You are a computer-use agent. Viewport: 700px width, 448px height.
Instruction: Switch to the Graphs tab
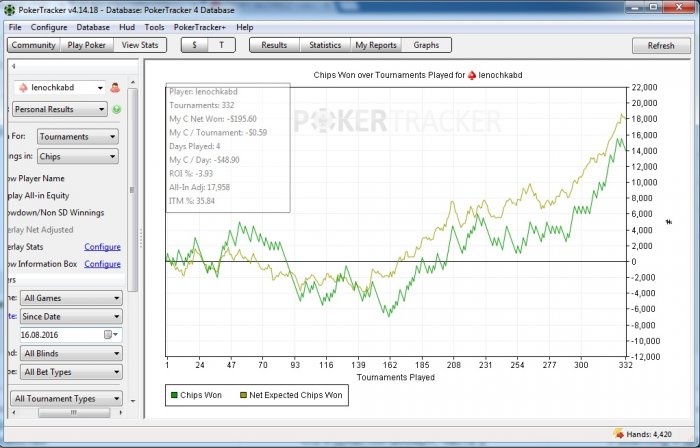coord(426,45)
